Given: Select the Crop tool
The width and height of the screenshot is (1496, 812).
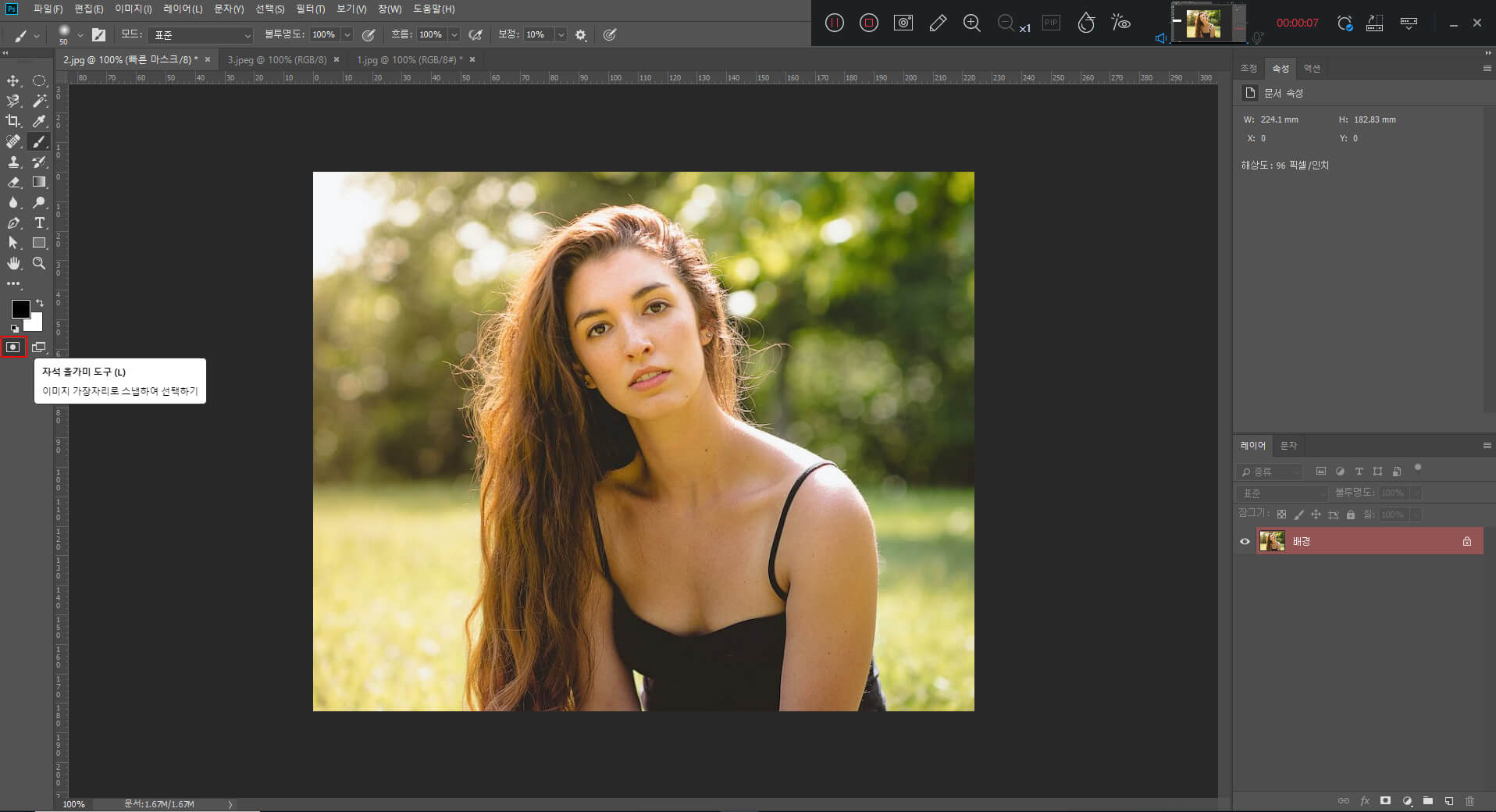Looking at the screenshot, I should coord(13,121).
